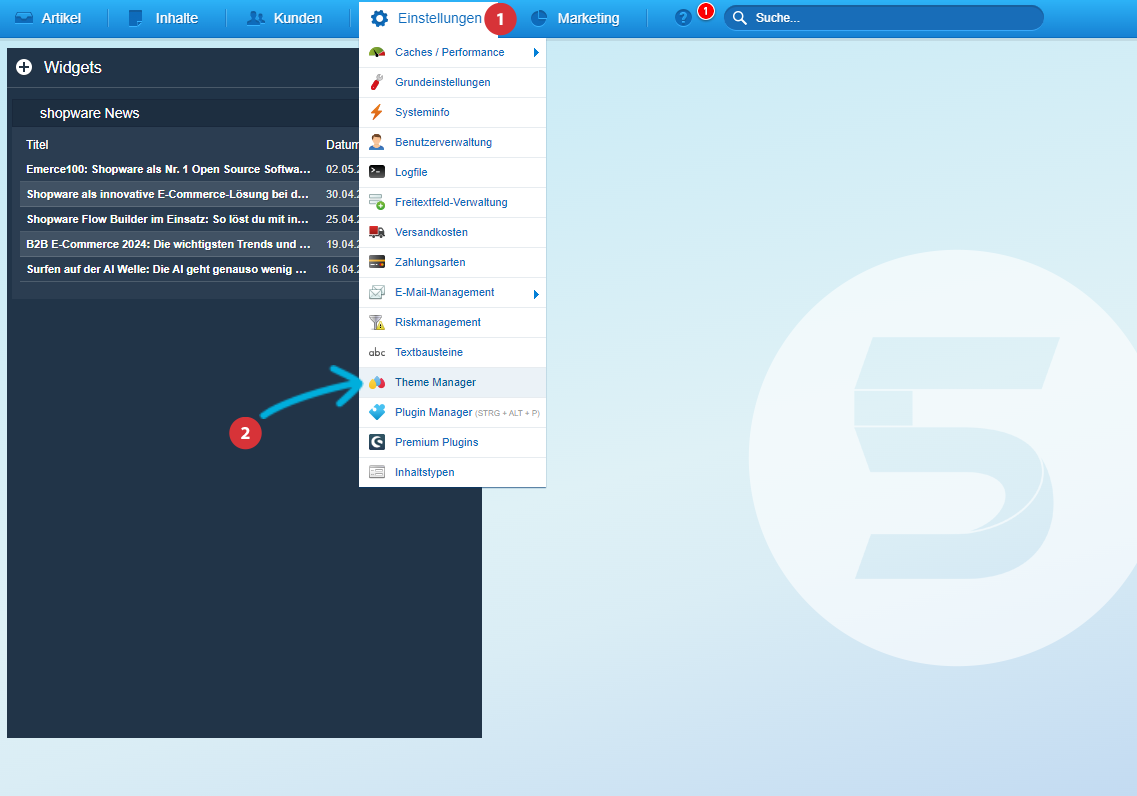This screenshot has width=1137, height=796.
Task: Click the Inhaltstypen list icon
Action: [x=376, y=472]
